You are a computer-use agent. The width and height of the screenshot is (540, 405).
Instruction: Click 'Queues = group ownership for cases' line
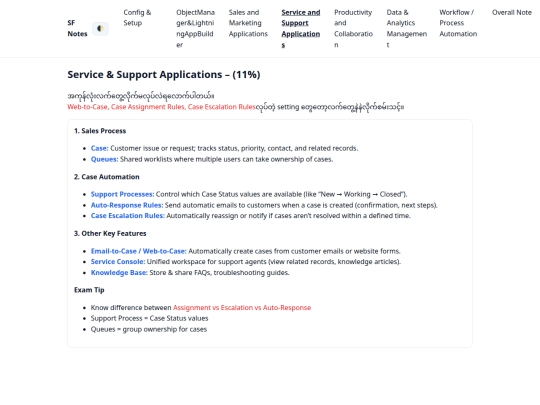click(x=149, y=329)
